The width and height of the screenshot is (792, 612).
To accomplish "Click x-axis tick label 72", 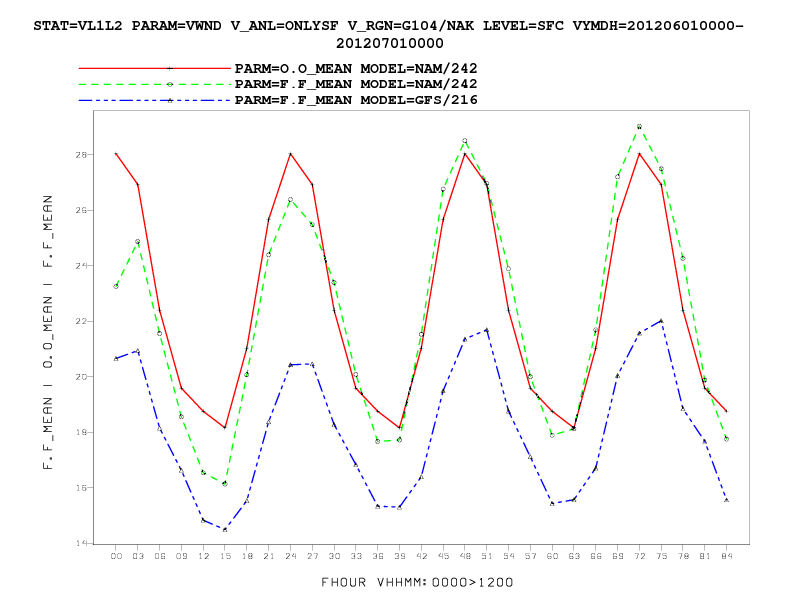I will pos(639,556).
